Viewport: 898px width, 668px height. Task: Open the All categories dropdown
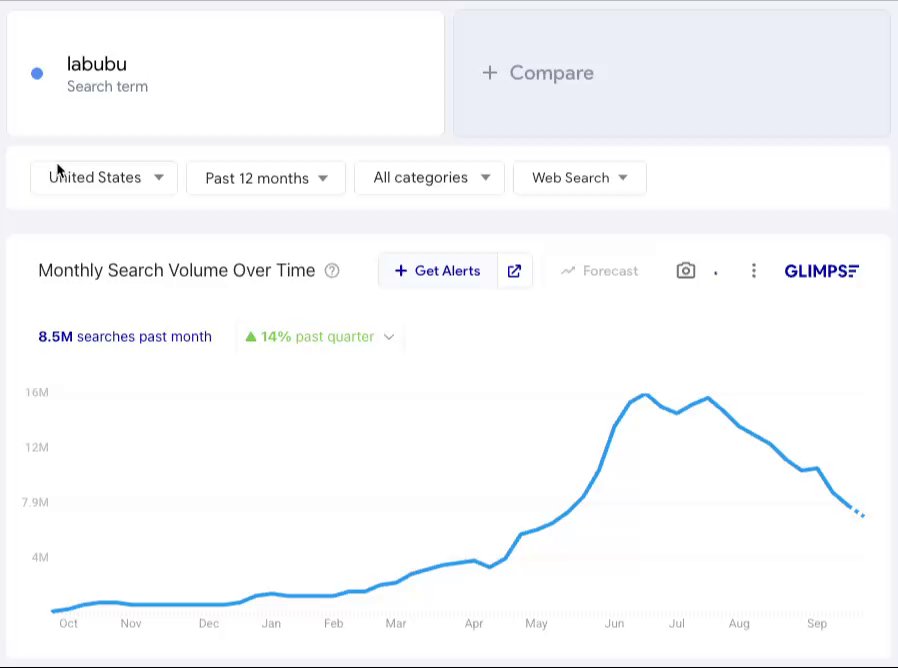click(430, 178)
